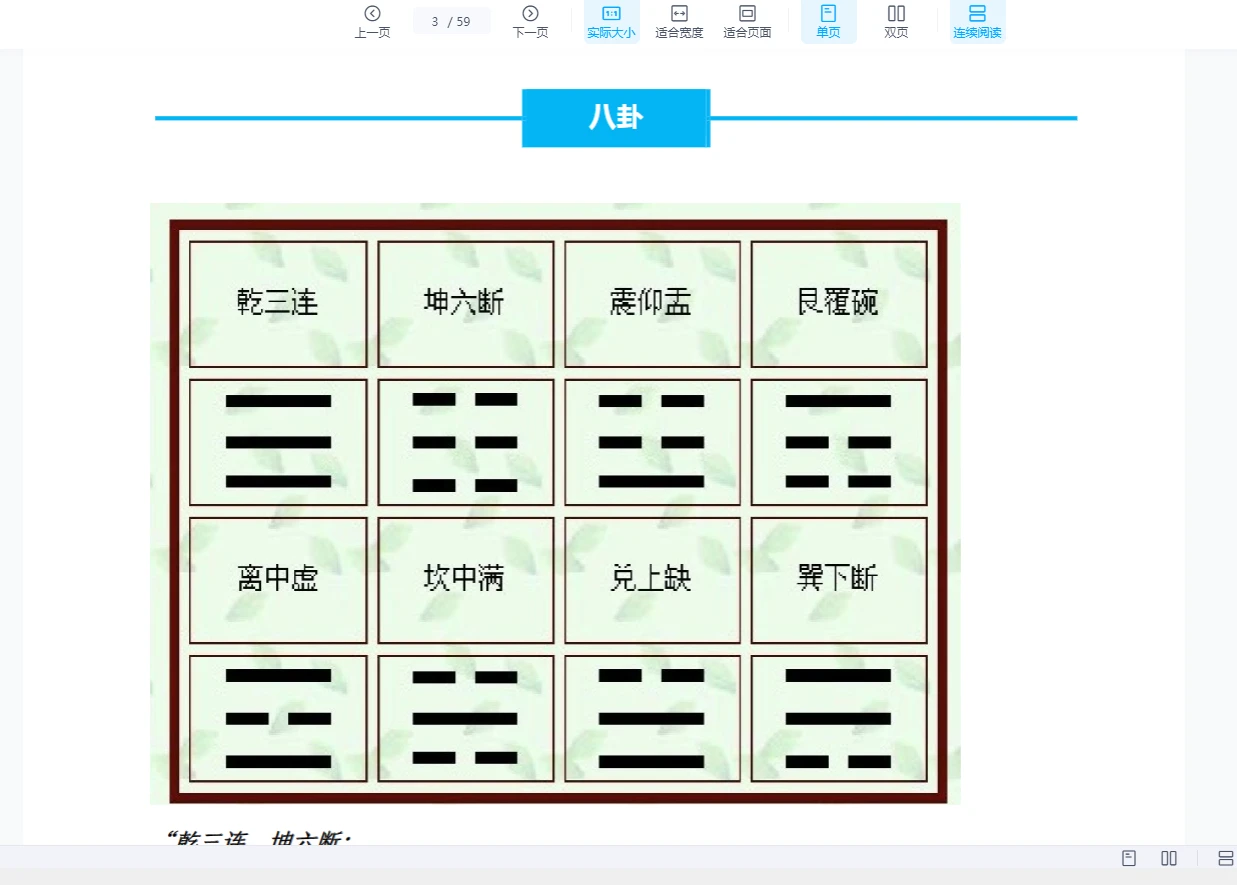Click the trigram under 震仰盂
Image resolution: width=1237 pixels, height=885 pixels.
652,442
